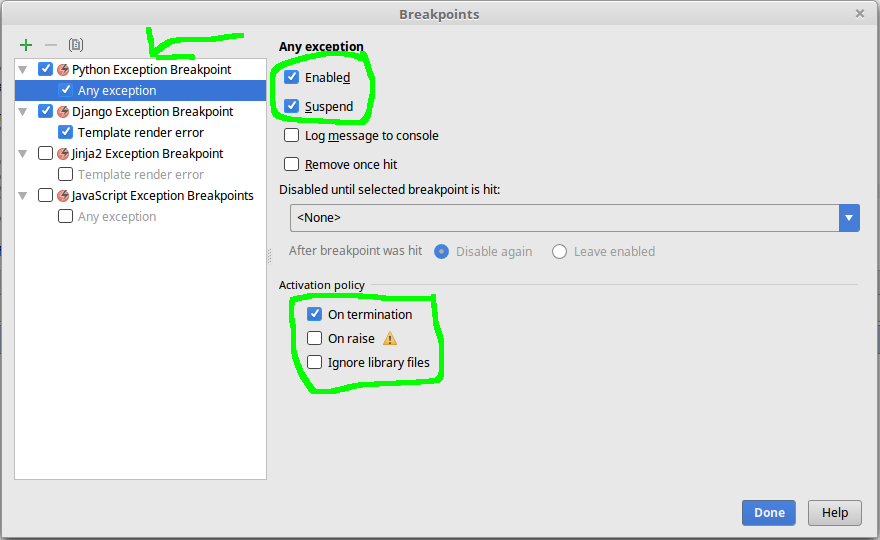
Task: Click the Jinja2 Exception Breakpoint lightning icon
Action: pyautogui.click(x=63, y=154)
